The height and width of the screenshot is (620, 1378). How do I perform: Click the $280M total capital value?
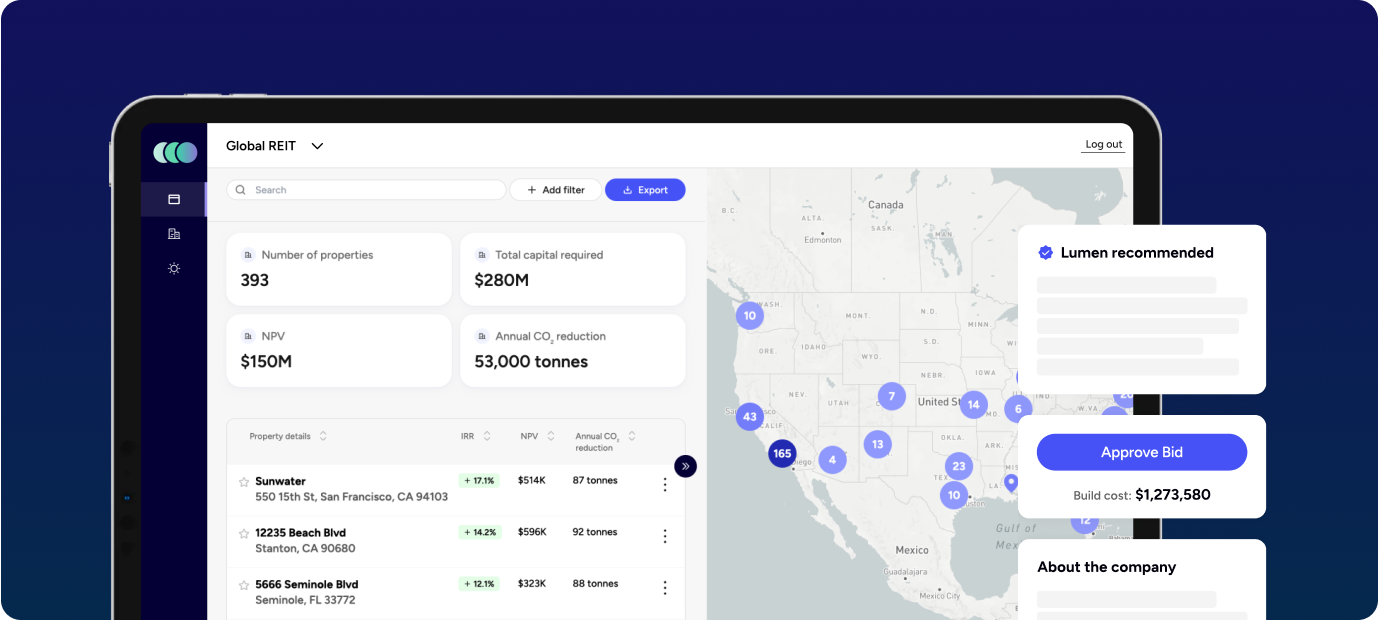[x=502, y=281]
